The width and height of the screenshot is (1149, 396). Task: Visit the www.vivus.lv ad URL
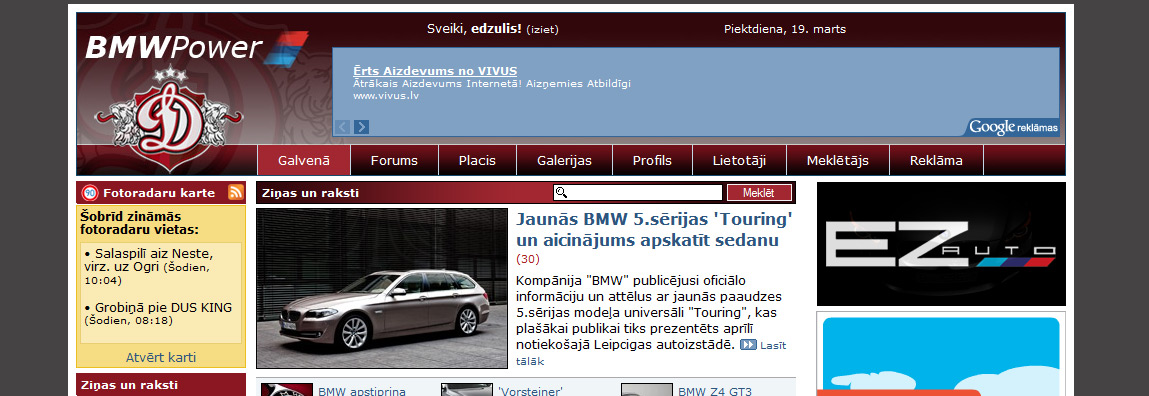(x=386, y=96)
